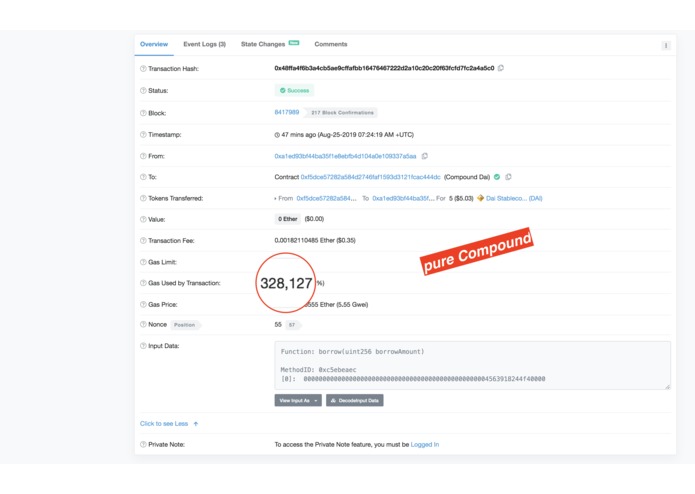Click the help icon beside Transaction Fee
This screenshot has height=494, width=695.
point(143,241)
